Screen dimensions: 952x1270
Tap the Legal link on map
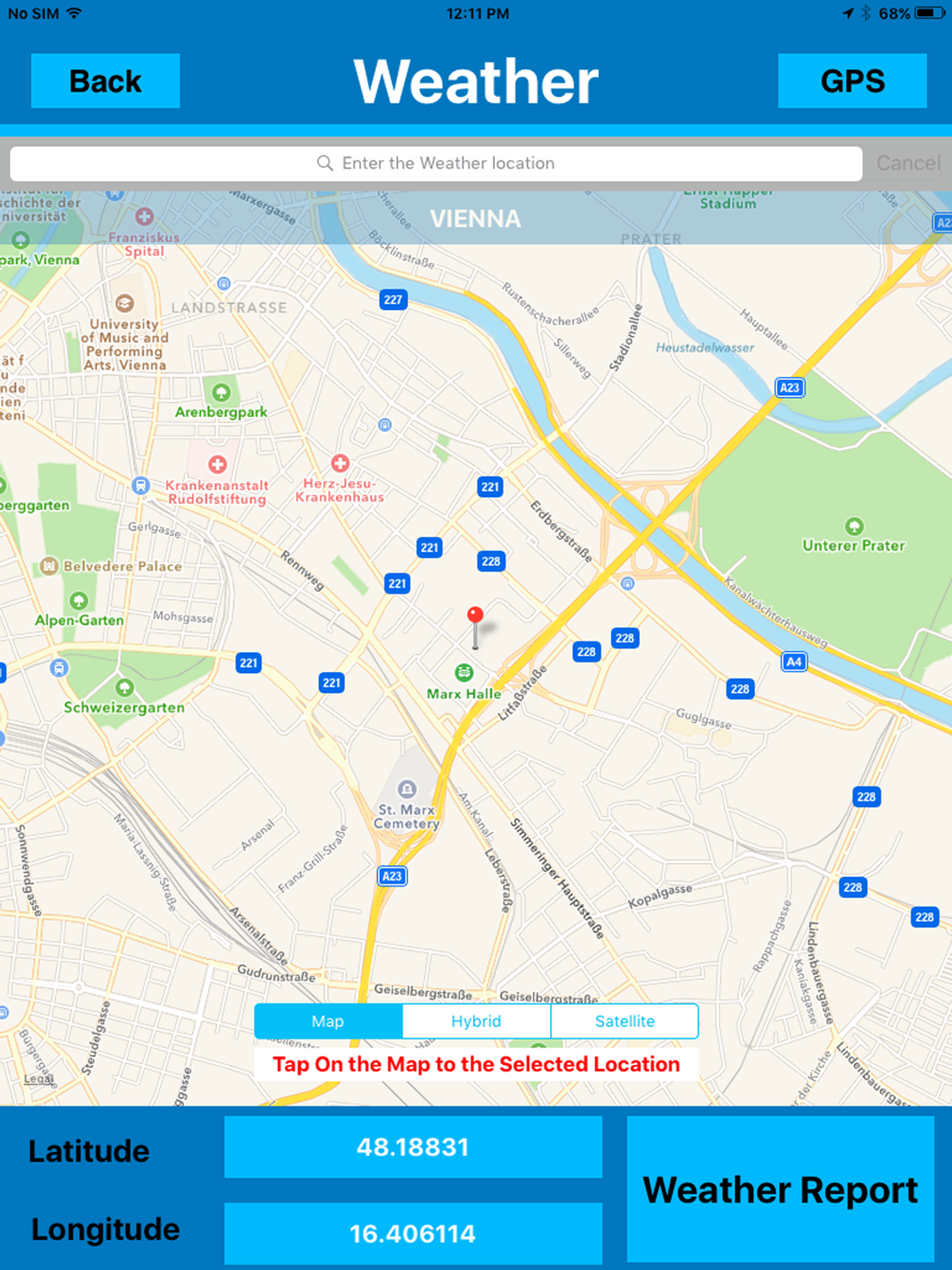38,1080
